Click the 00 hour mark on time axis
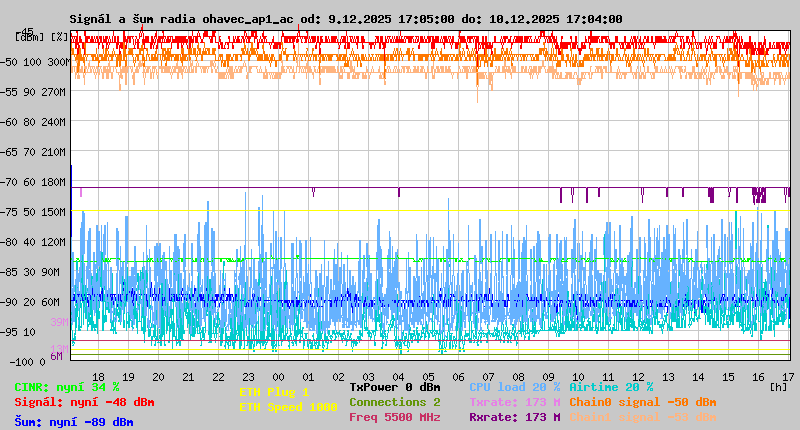This screenshot has width=800, height=430. tap(280, 377)
